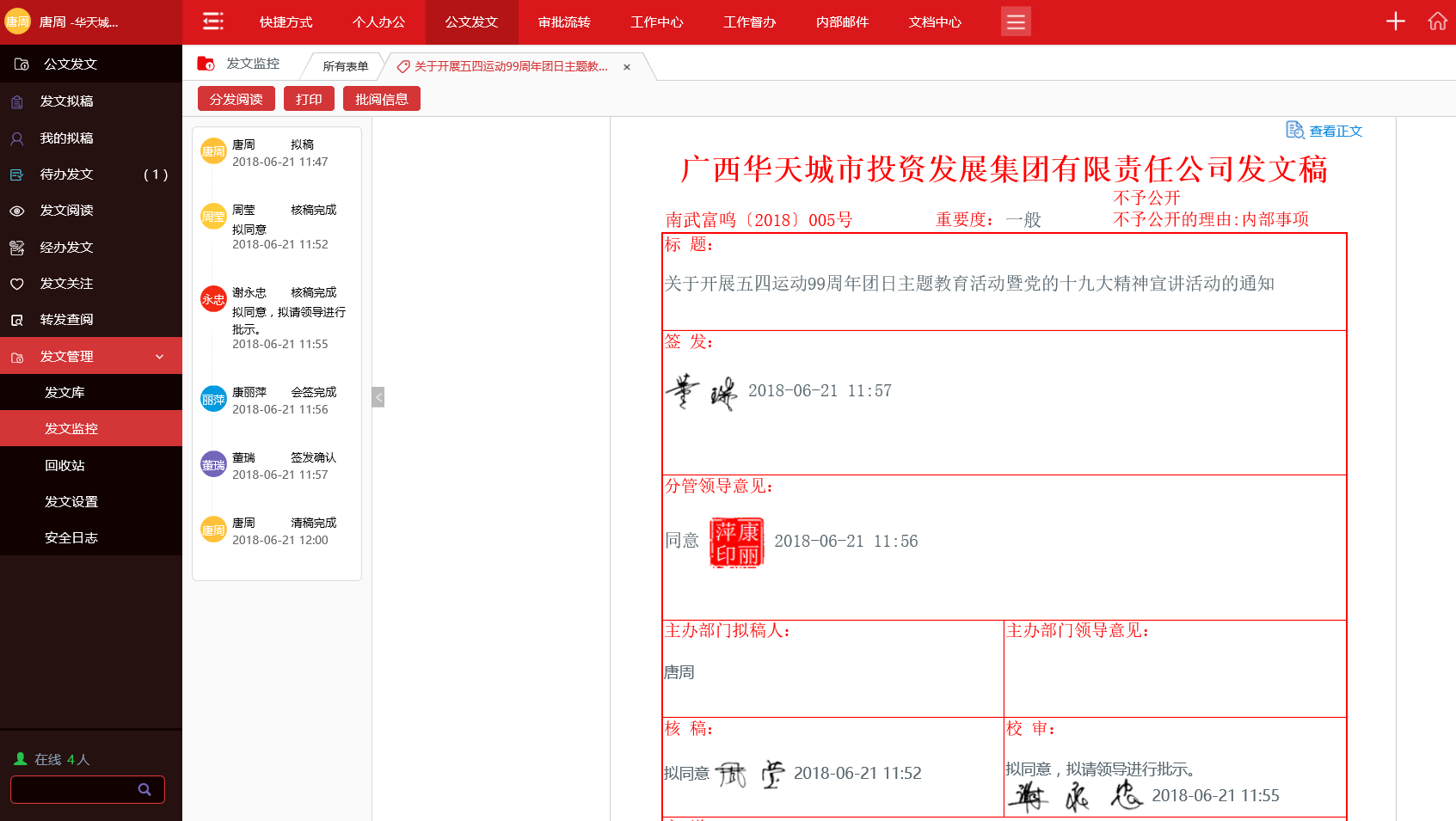This screenshot has width=1456, height=821.
Task: Click the 发文关注 heart icon in sidebar
Action: [x=17, y=284]
